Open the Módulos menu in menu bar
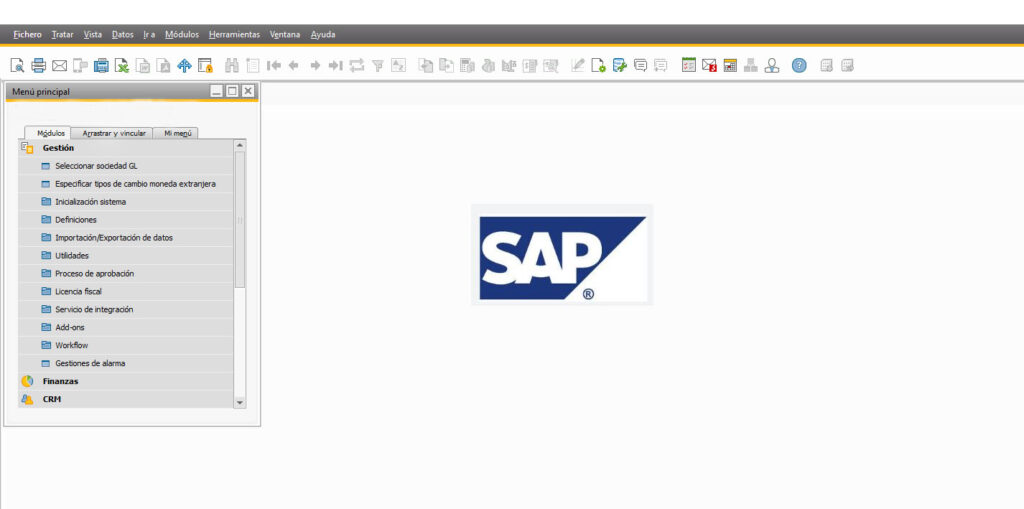Viewport: 1024px width, 509px height. coord(182,35)
